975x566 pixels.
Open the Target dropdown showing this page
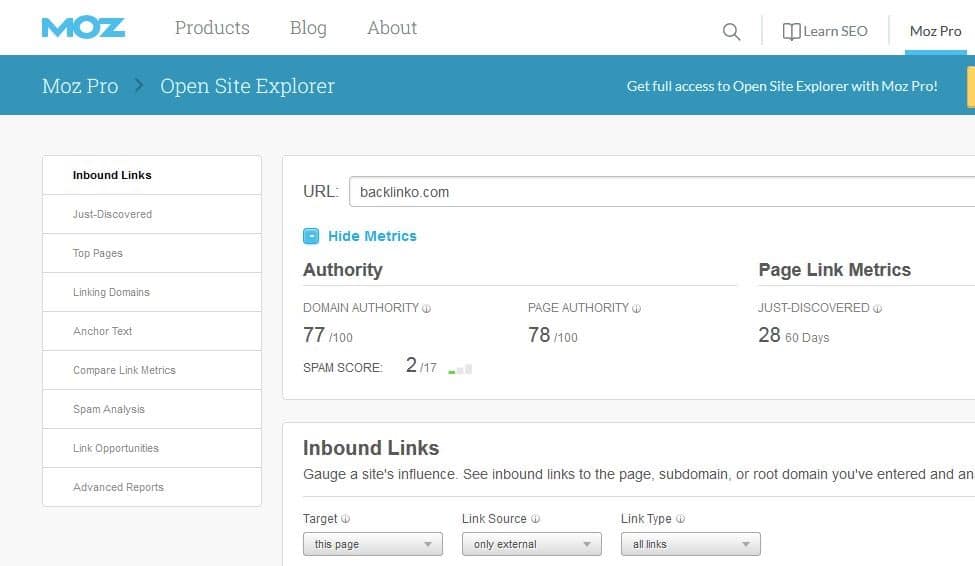372,544
